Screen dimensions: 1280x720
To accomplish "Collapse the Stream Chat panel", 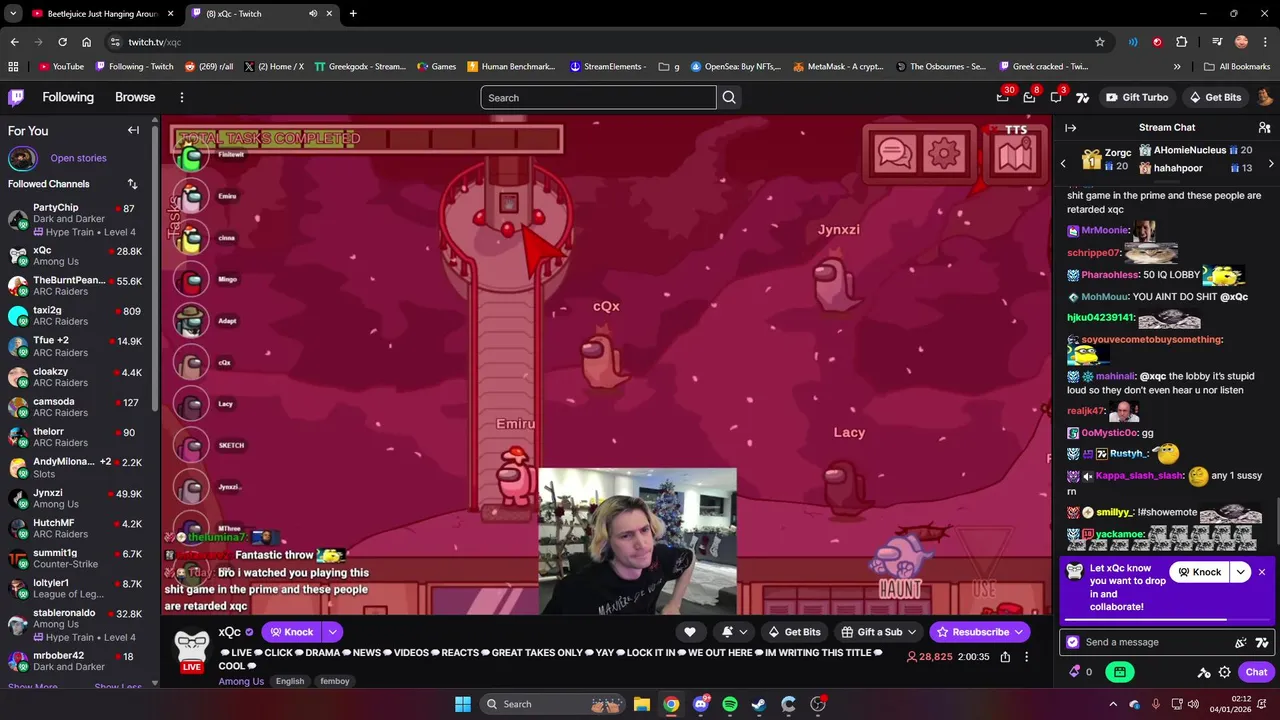I will coord(1070,128).
